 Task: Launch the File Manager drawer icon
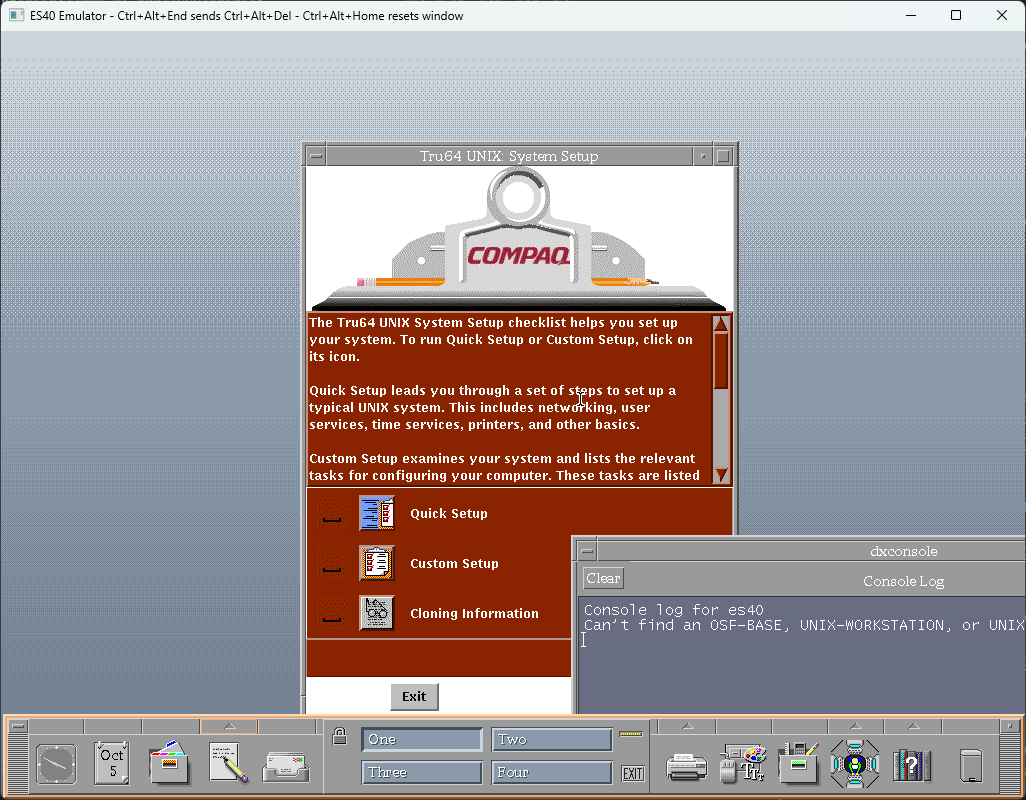(x=169, y=763)
